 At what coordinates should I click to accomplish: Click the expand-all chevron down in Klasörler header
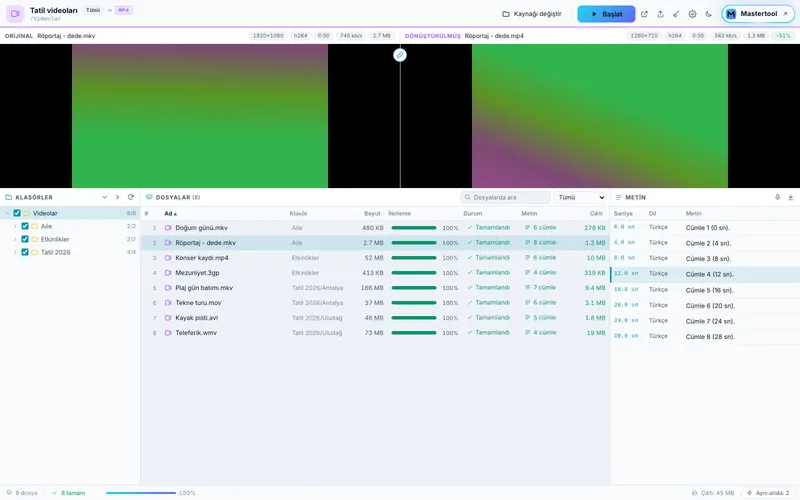[105, 197]
